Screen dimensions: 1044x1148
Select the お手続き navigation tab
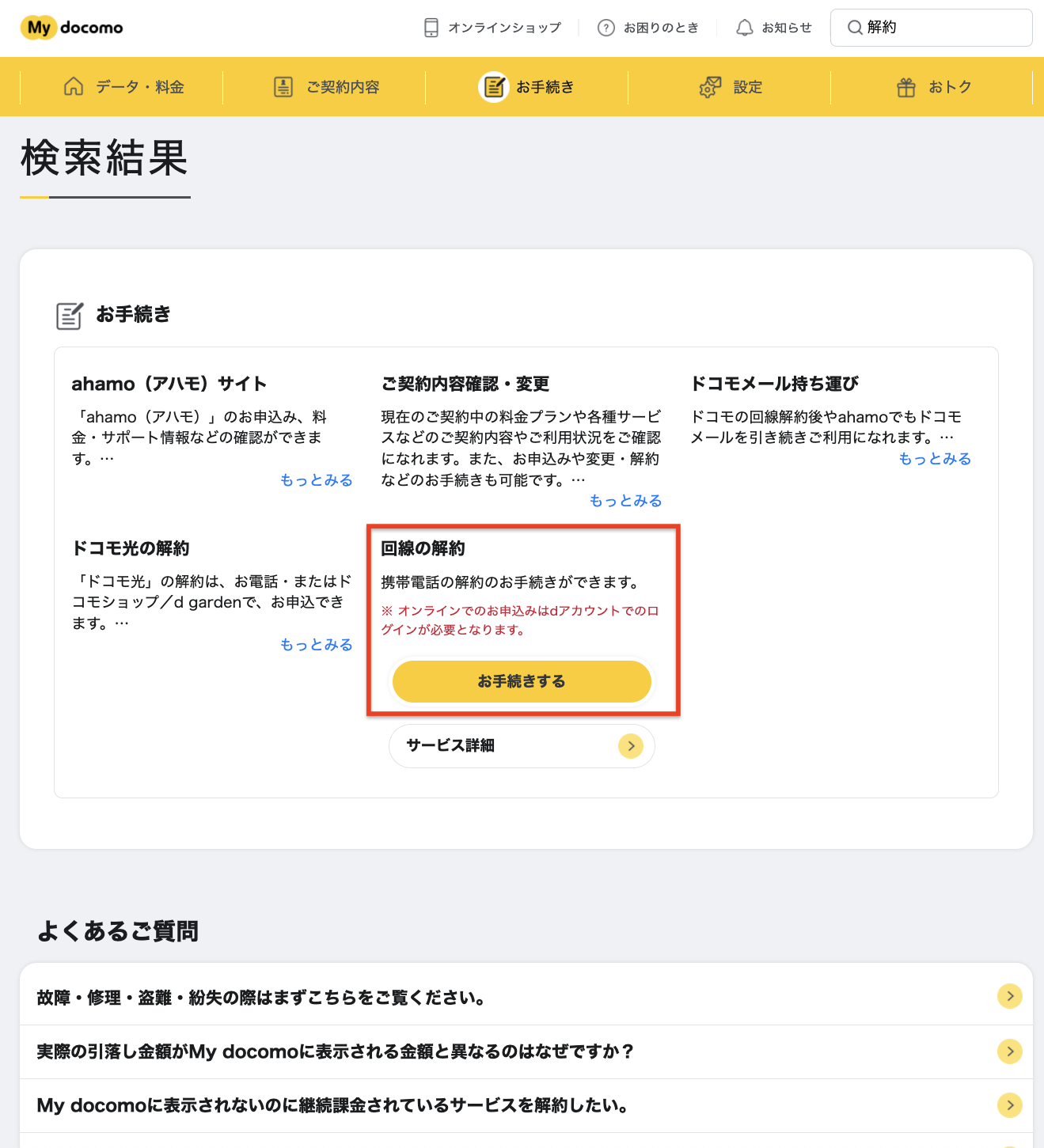527,87
